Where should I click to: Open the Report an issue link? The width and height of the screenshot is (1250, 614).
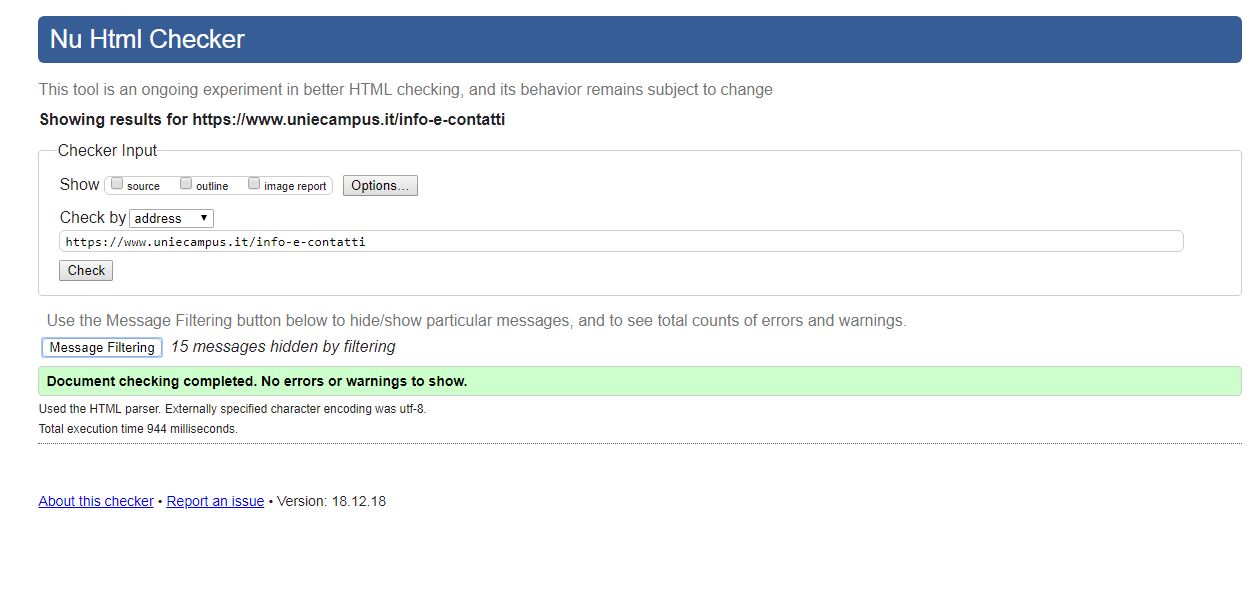tap(215, 501)
